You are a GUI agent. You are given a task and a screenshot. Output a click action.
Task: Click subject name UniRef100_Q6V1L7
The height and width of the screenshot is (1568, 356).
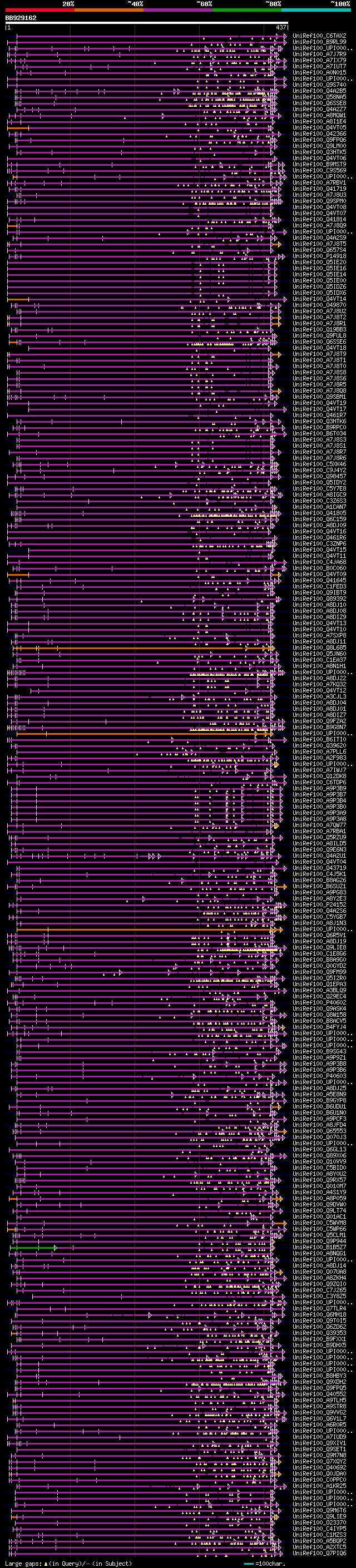[x=319, y=1419]
